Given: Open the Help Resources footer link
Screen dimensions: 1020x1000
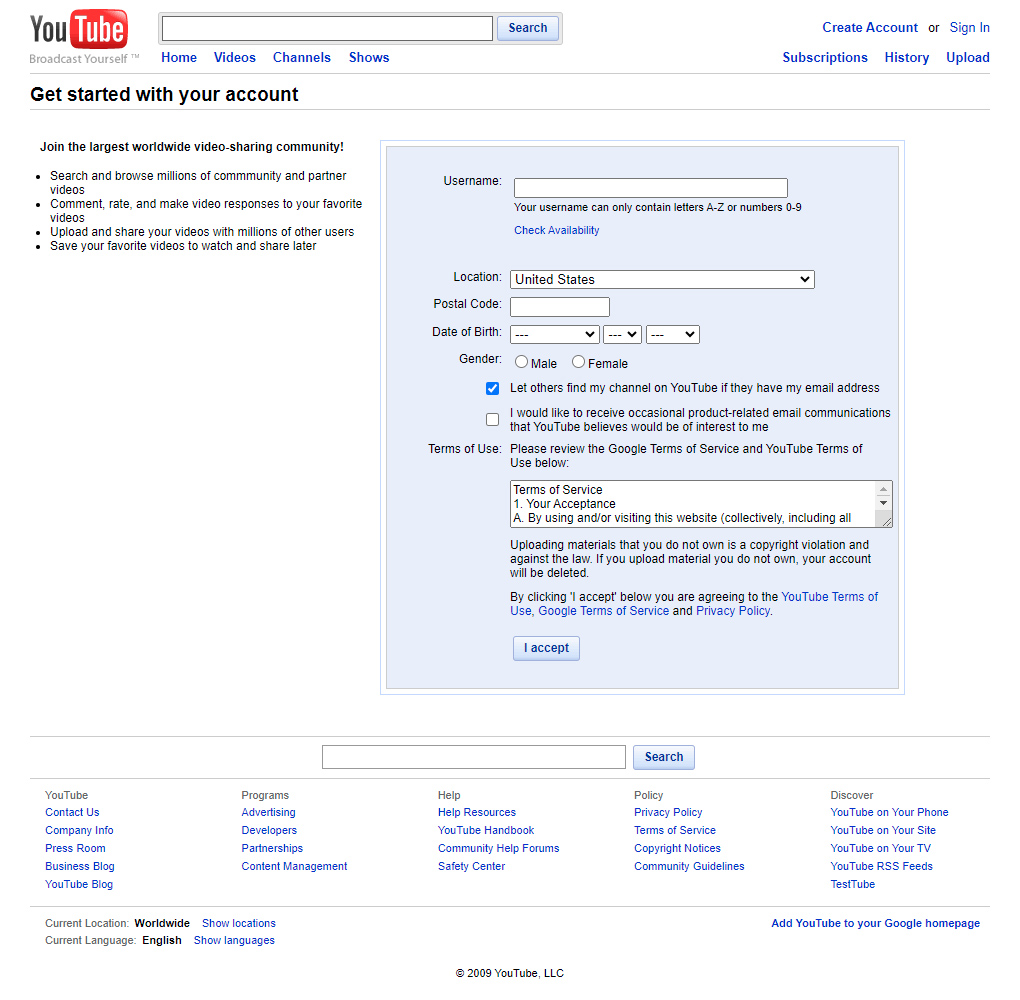Looking at the screenshot, I should click(x=477, y=813).
